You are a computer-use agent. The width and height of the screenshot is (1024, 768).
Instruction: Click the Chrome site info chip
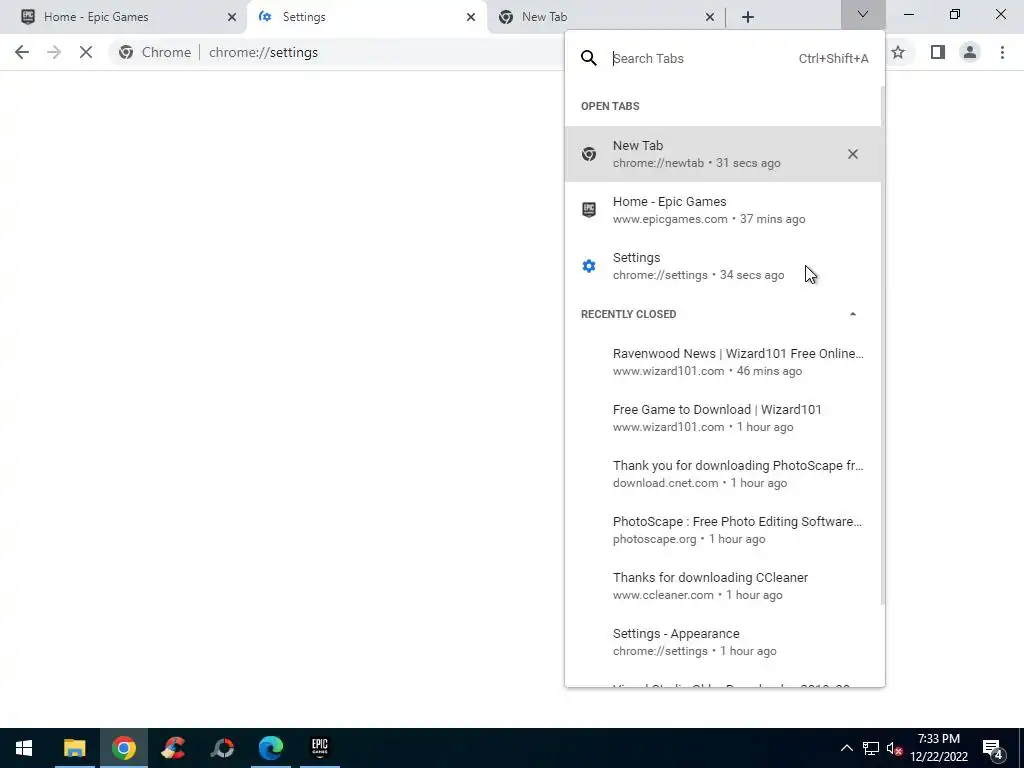coord(155,52)
